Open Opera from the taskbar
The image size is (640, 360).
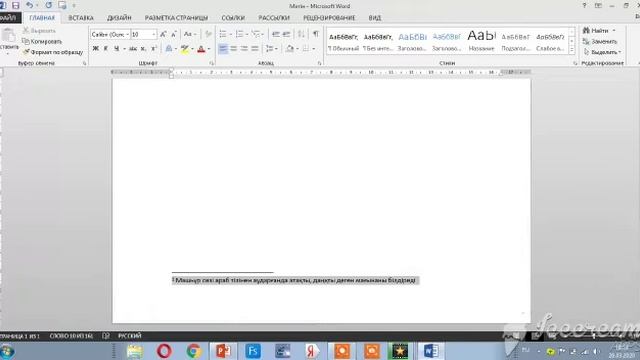coord(164,351)
